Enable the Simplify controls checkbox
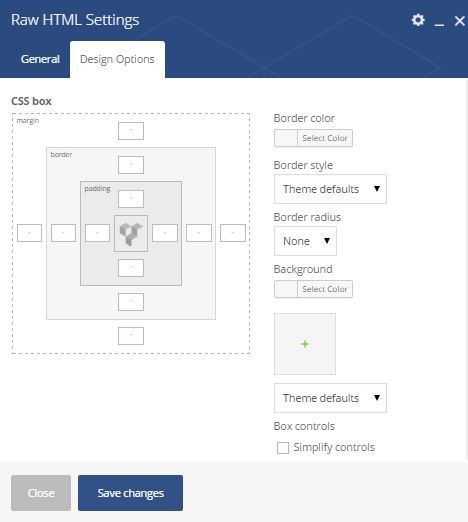 click(x=283, y=448)
